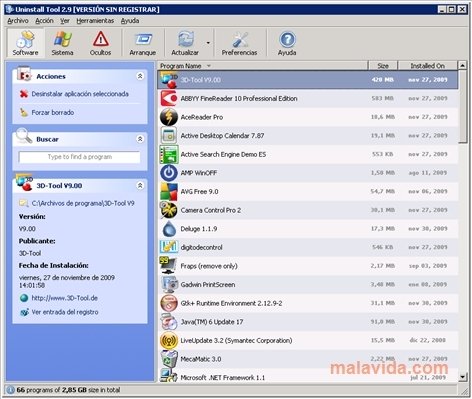Select AMP WinOFF power icon
Viewport: 472px width, 399px height.
coord(169,173)
